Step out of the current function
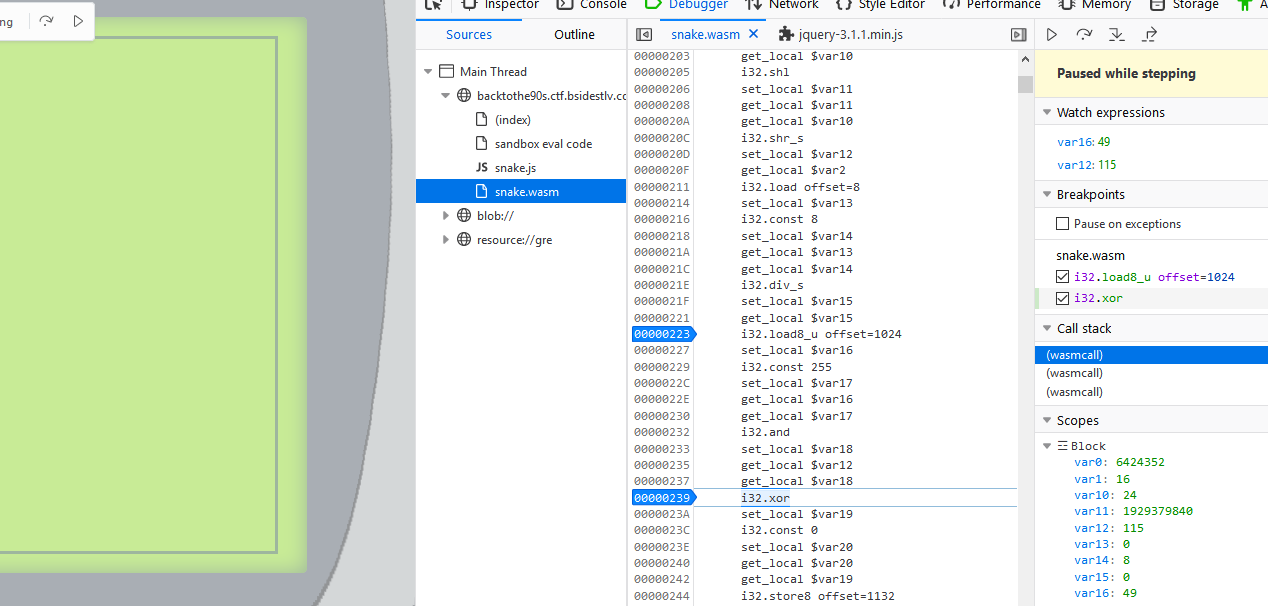 [1151, 34]
